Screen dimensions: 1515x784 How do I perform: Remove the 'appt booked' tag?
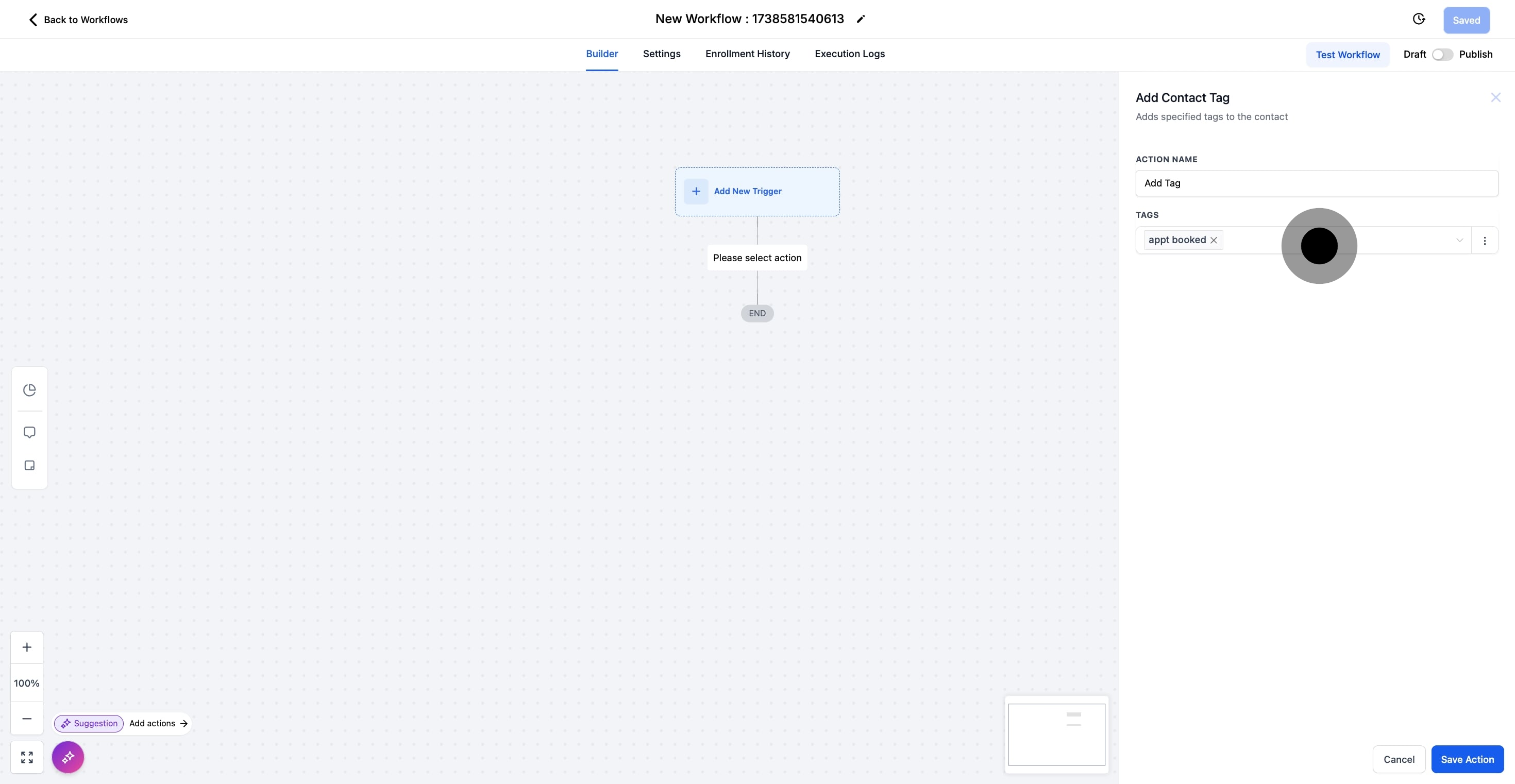[1214, 240]
